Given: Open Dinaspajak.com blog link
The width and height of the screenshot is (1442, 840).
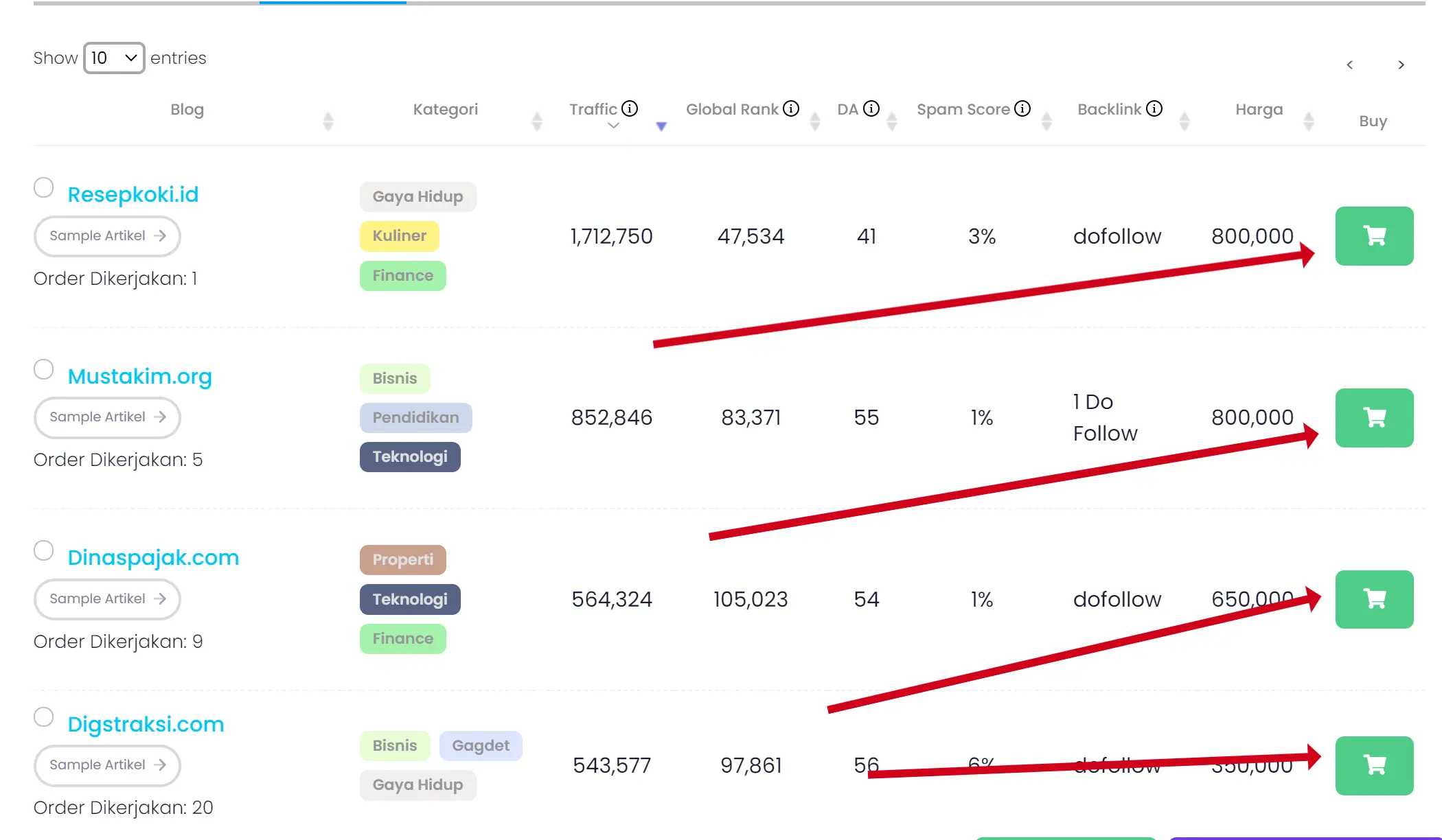Looking at the screenshot, I should (153, 557).
